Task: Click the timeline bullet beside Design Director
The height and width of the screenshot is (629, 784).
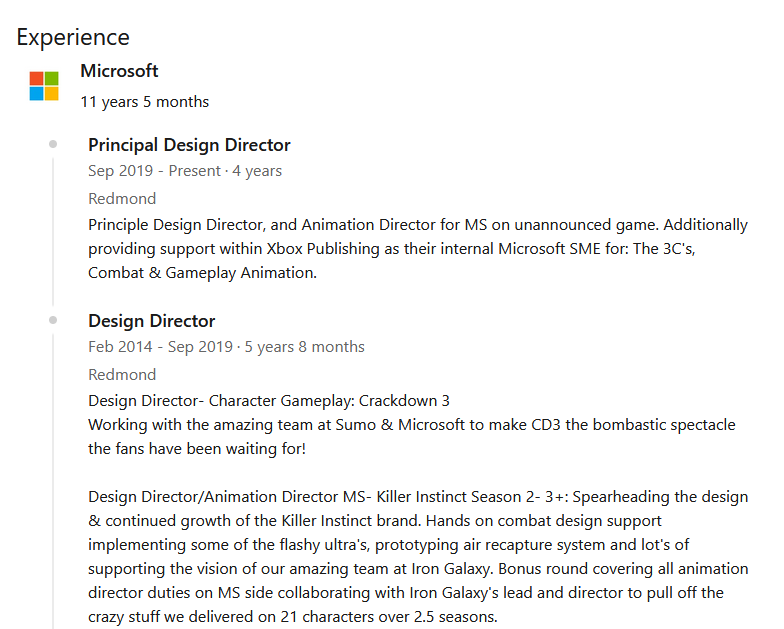Action: point(53,321)
